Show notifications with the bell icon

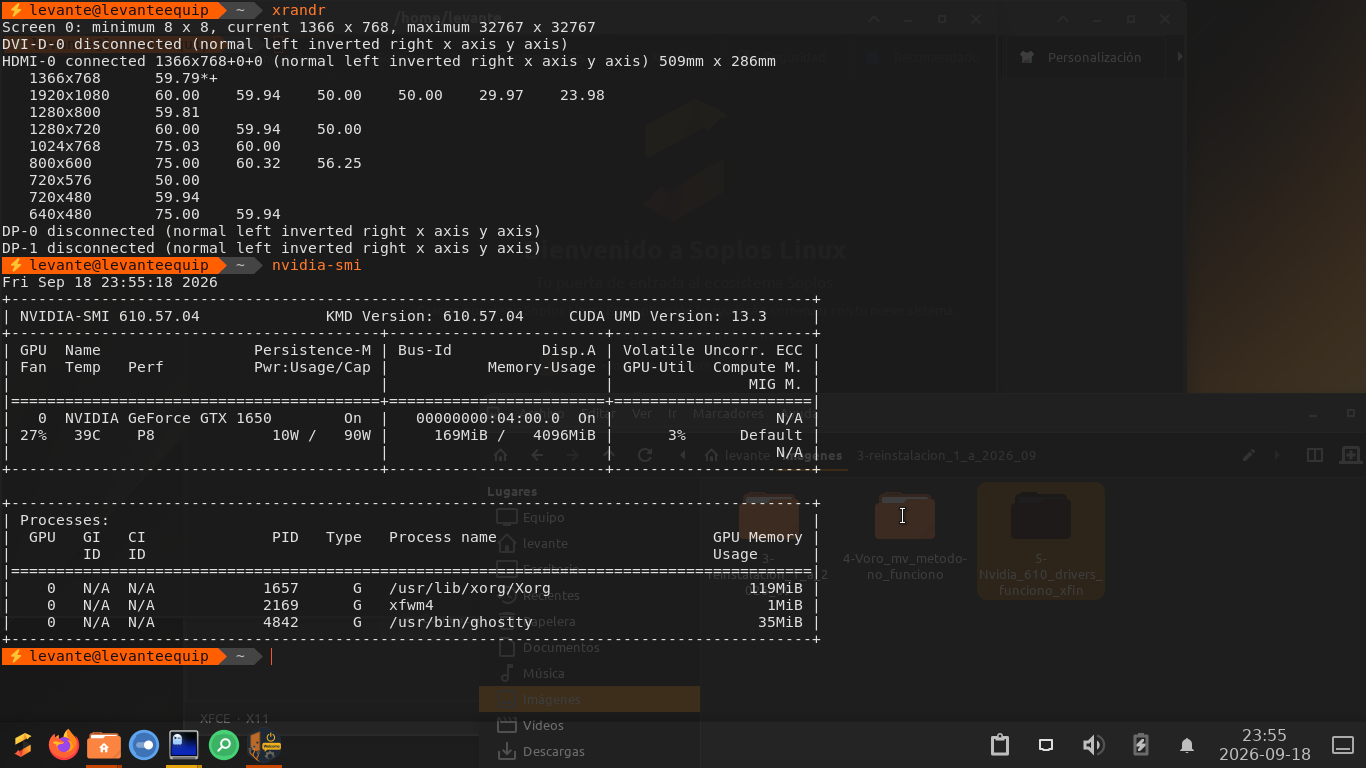click(x=1187, y=745)
